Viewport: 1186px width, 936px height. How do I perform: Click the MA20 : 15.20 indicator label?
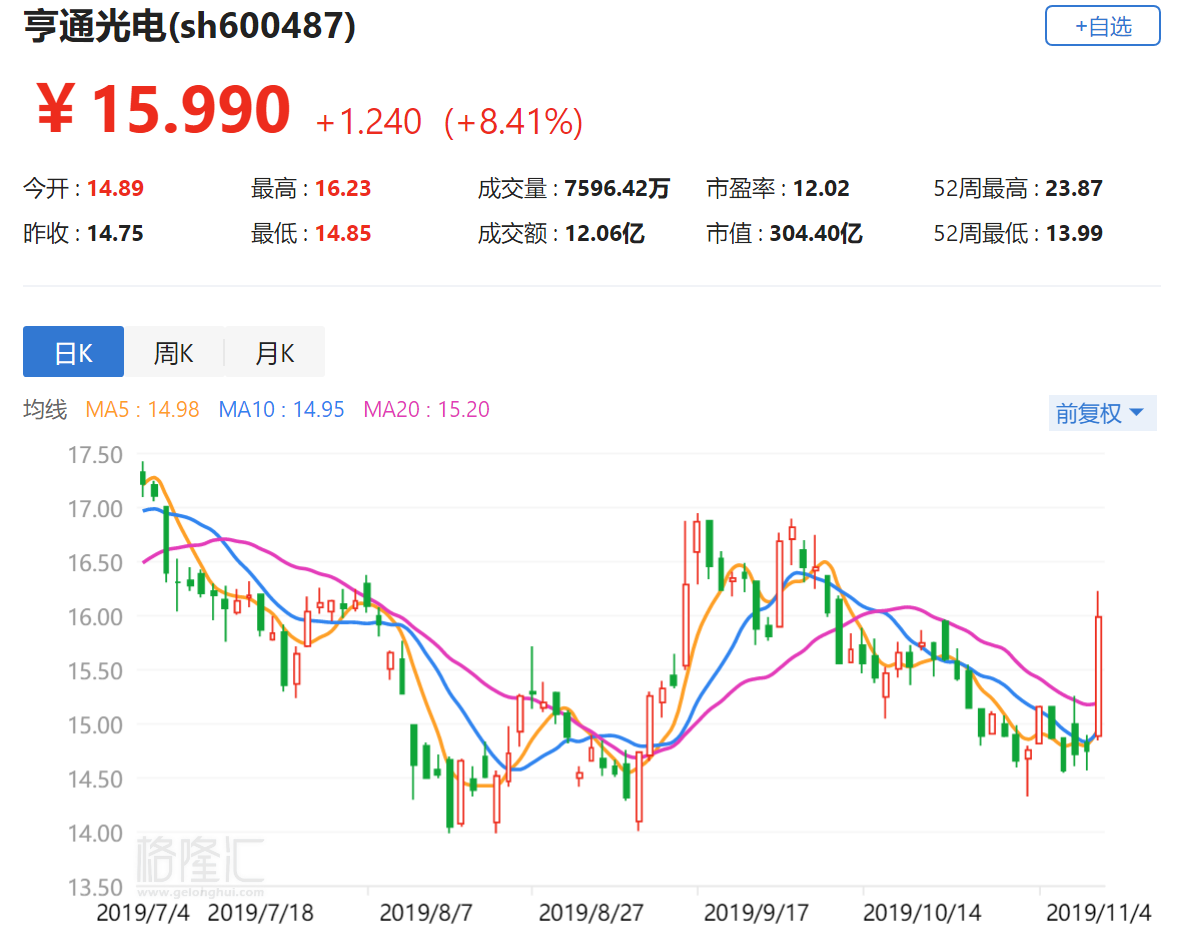click(427, 409)
